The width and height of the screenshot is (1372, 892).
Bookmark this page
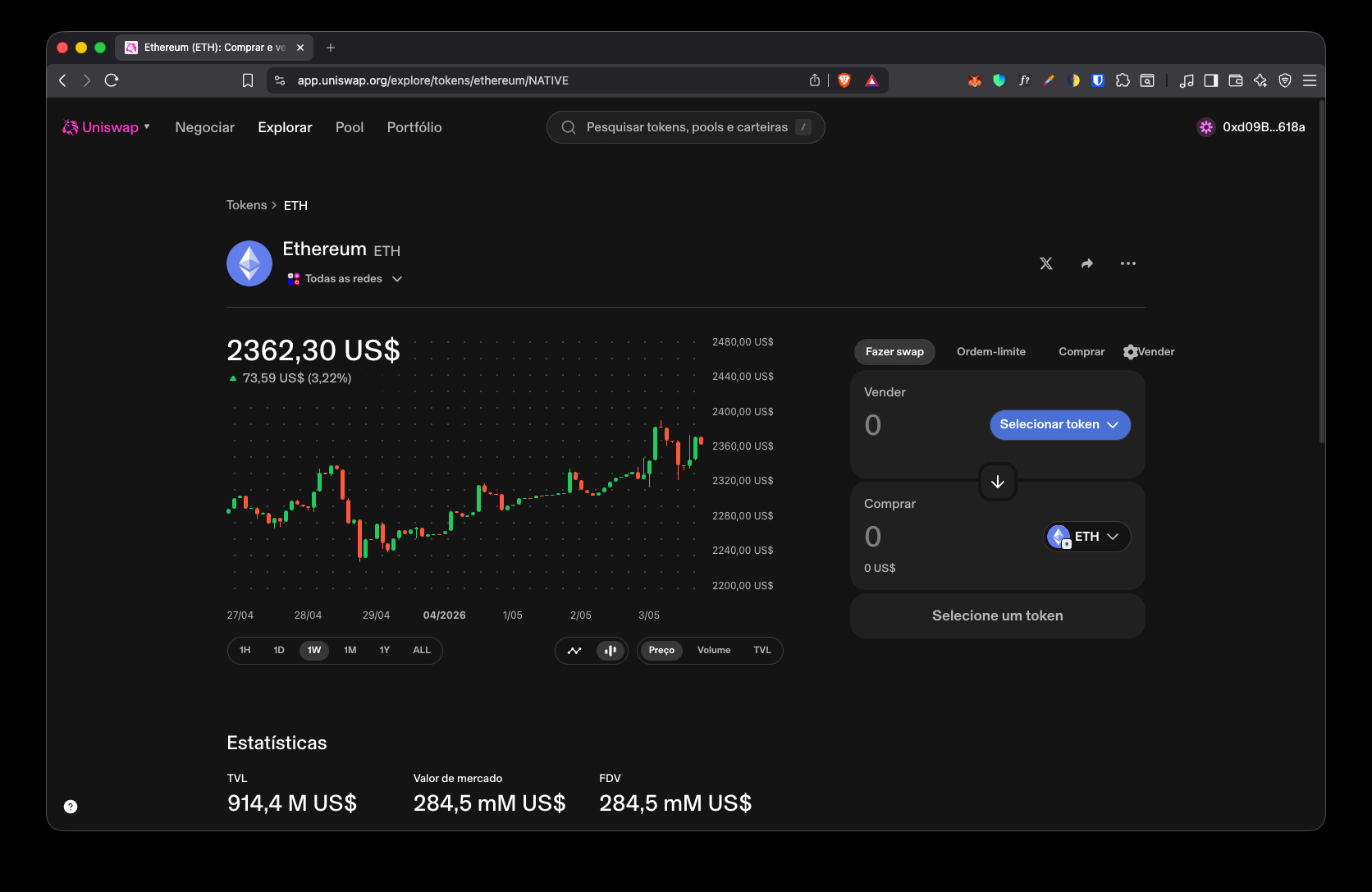pyautogui.click(x=248, y=80)
